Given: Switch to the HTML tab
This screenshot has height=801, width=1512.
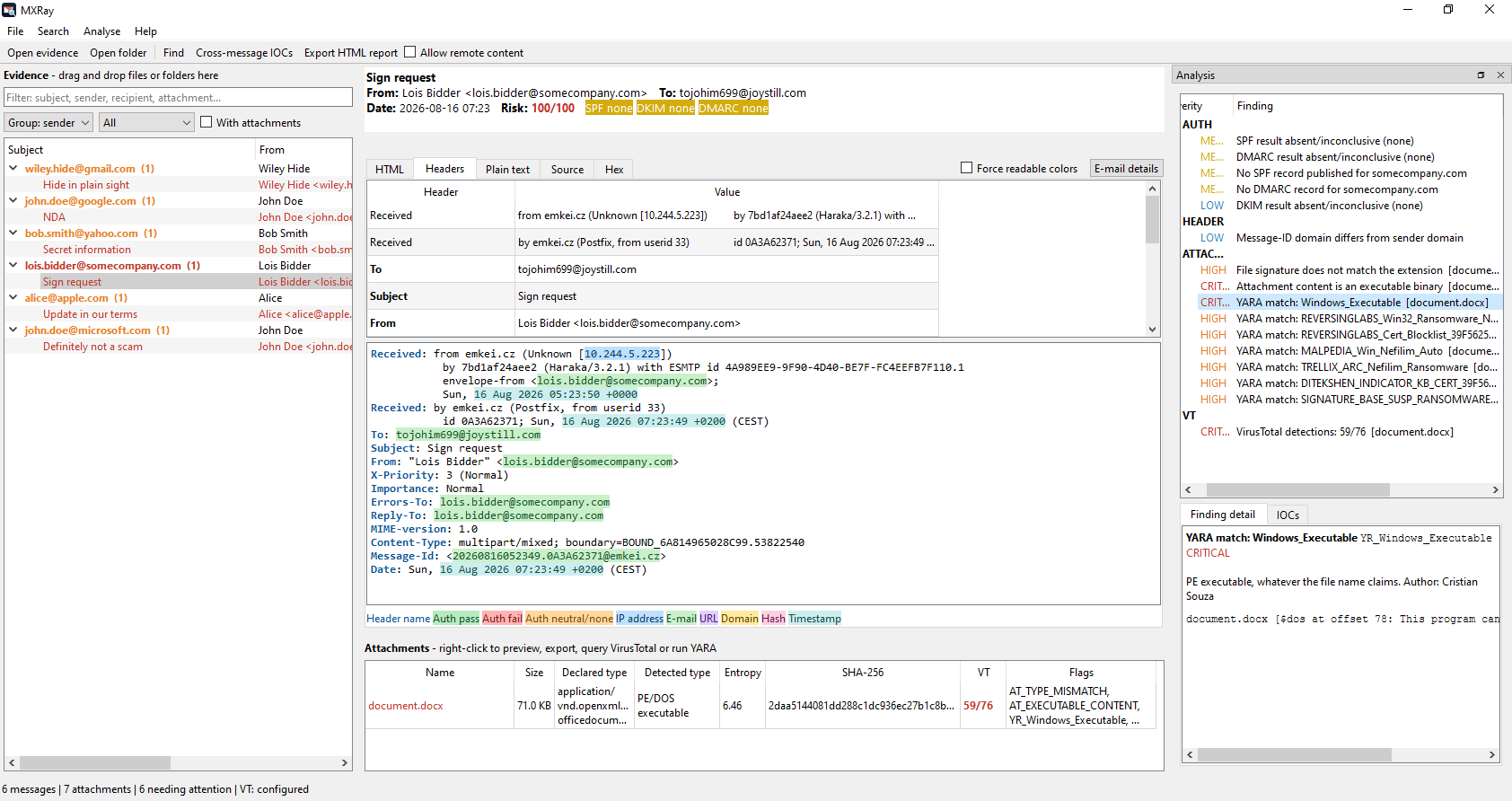Looking at the screenshot, I should point(390,169).
